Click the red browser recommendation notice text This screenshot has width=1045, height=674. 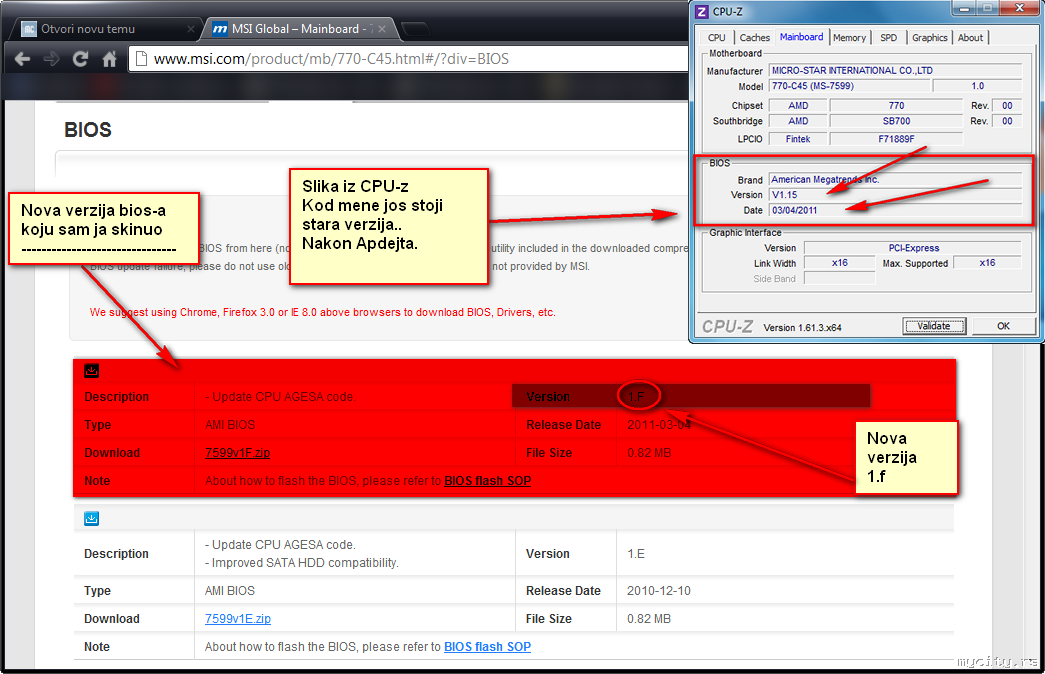pyautogui.click(x=323, y=312)
